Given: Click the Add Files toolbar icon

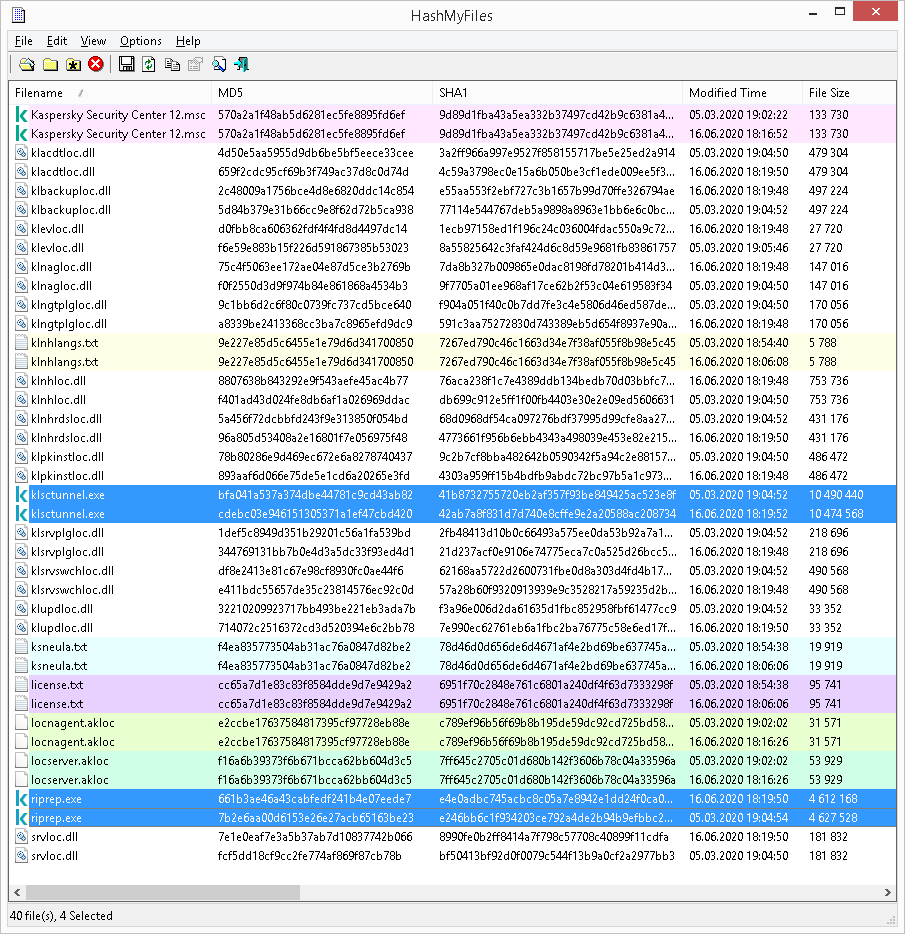Looking at the screenshot, I should coord(27,64).
